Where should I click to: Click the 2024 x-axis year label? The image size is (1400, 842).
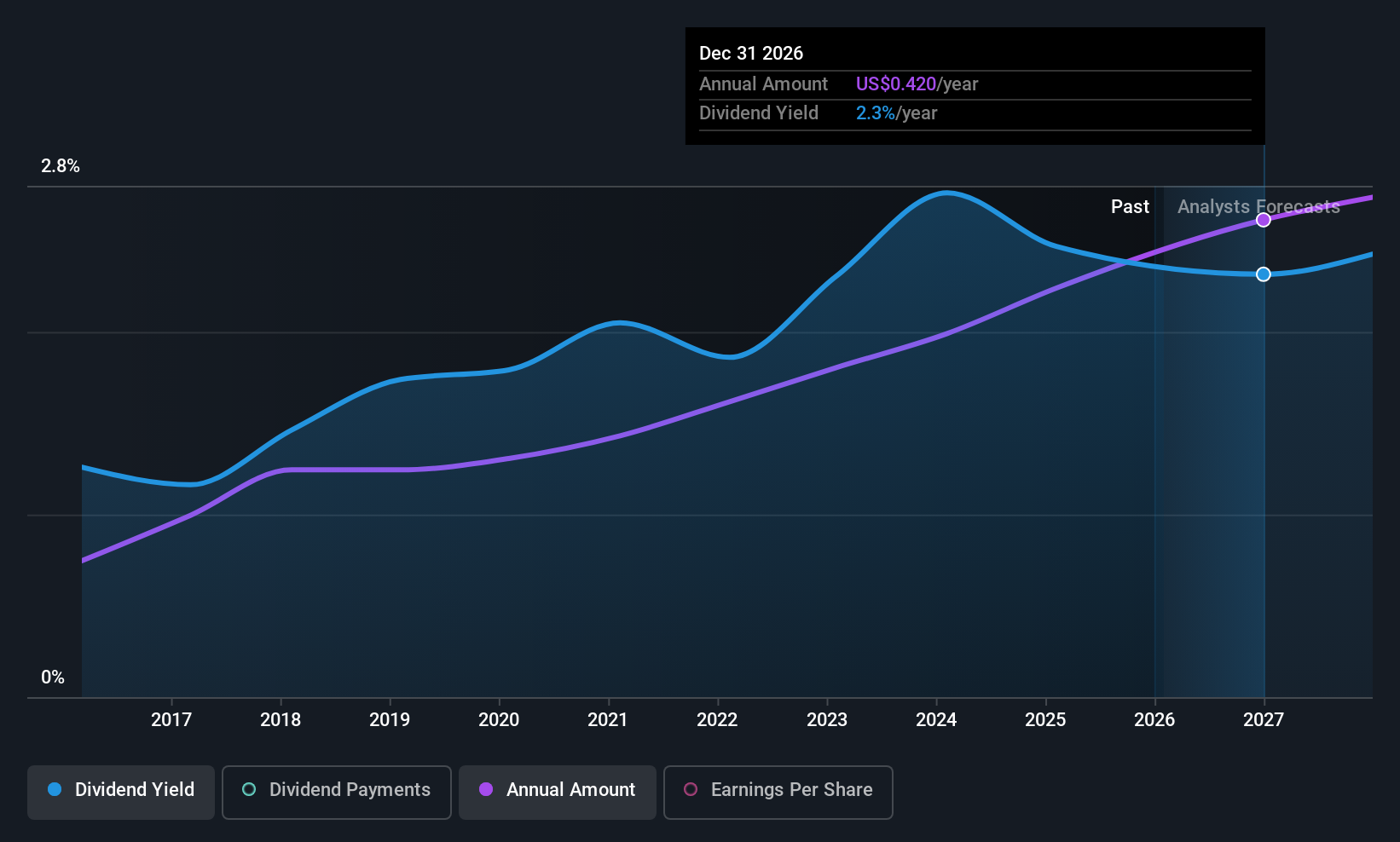coord(936,720)
